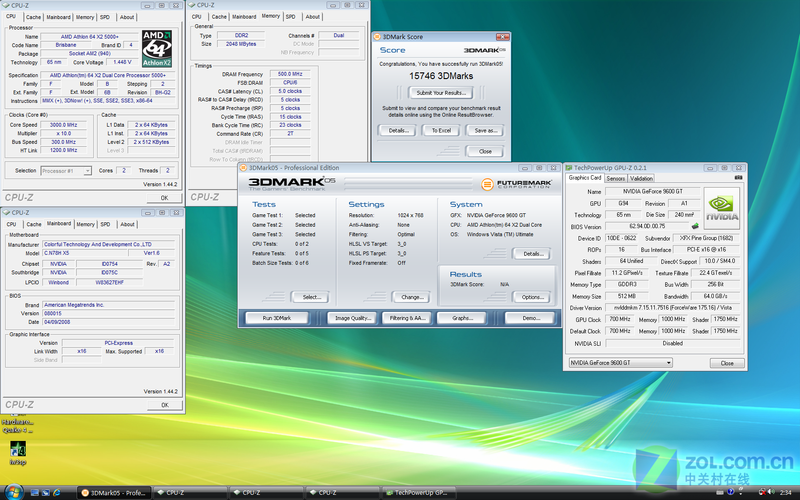Image resolution: width=800 pixels, height=500 pixels.
Task: Open Mainboard tab in CPU-Z memory window
Action: click(x=244, y=17)
